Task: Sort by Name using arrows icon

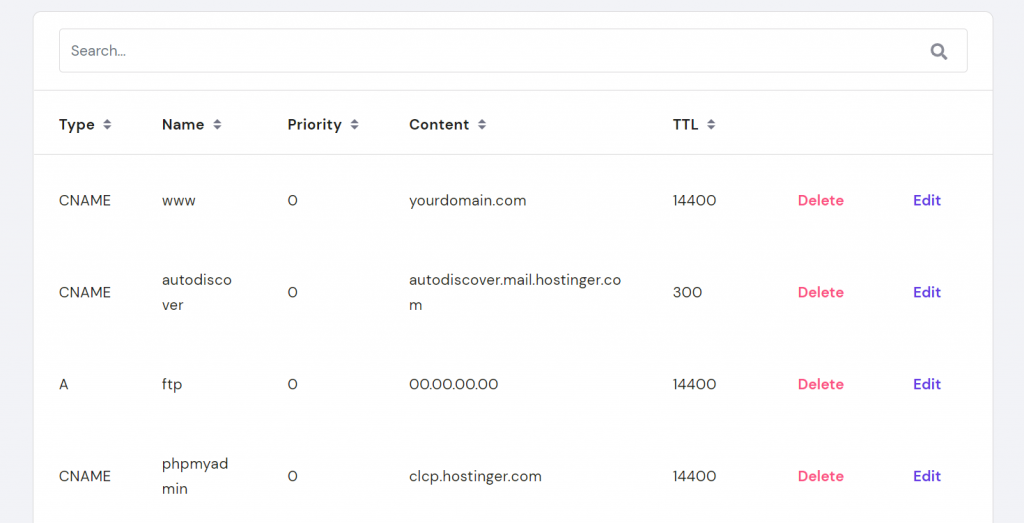Action: tap(217, 125)
